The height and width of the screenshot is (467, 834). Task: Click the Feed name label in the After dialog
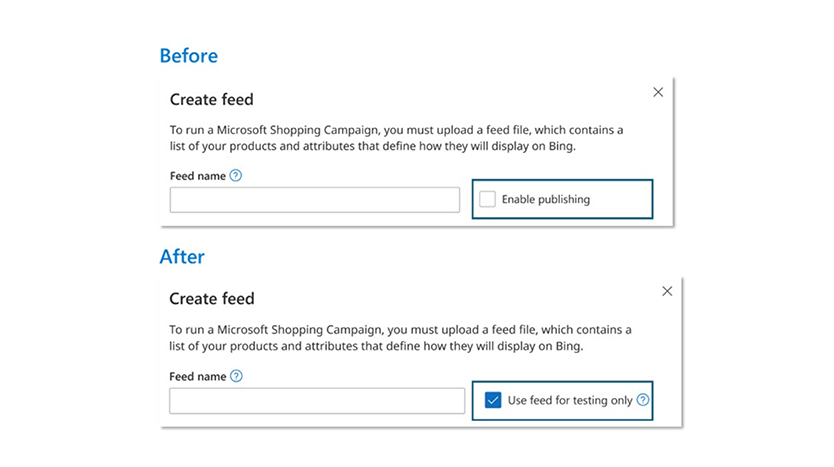click(x=196, y=377)
